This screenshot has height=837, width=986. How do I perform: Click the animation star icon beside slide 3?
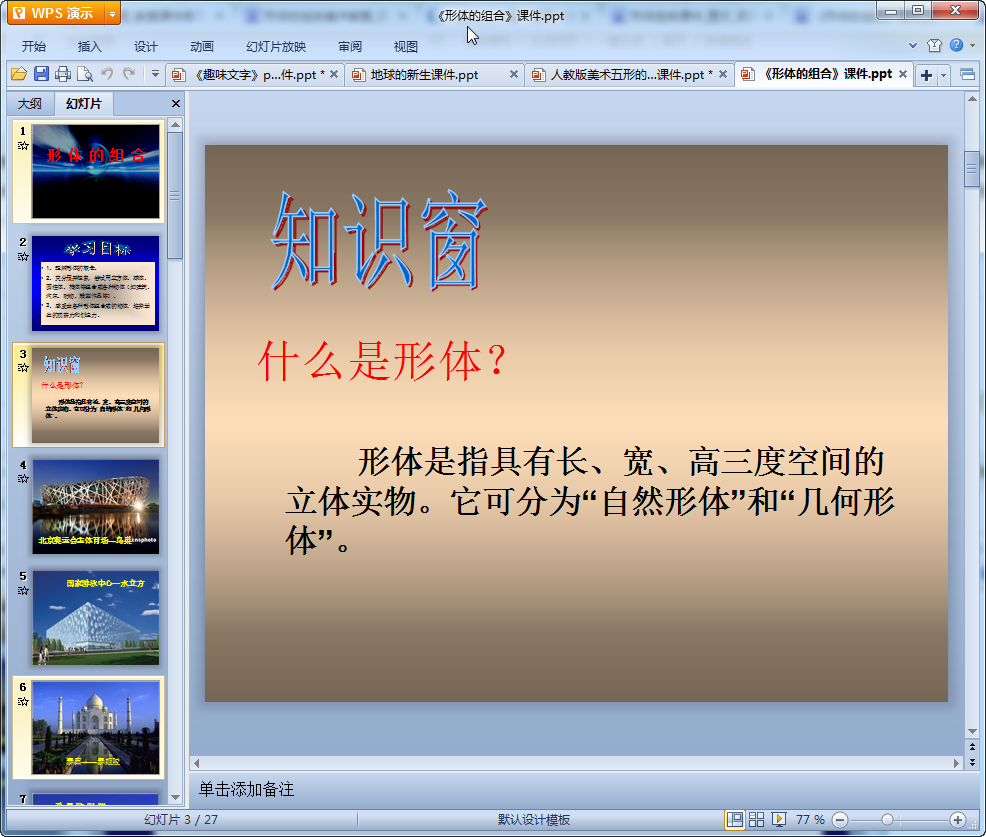23,368
